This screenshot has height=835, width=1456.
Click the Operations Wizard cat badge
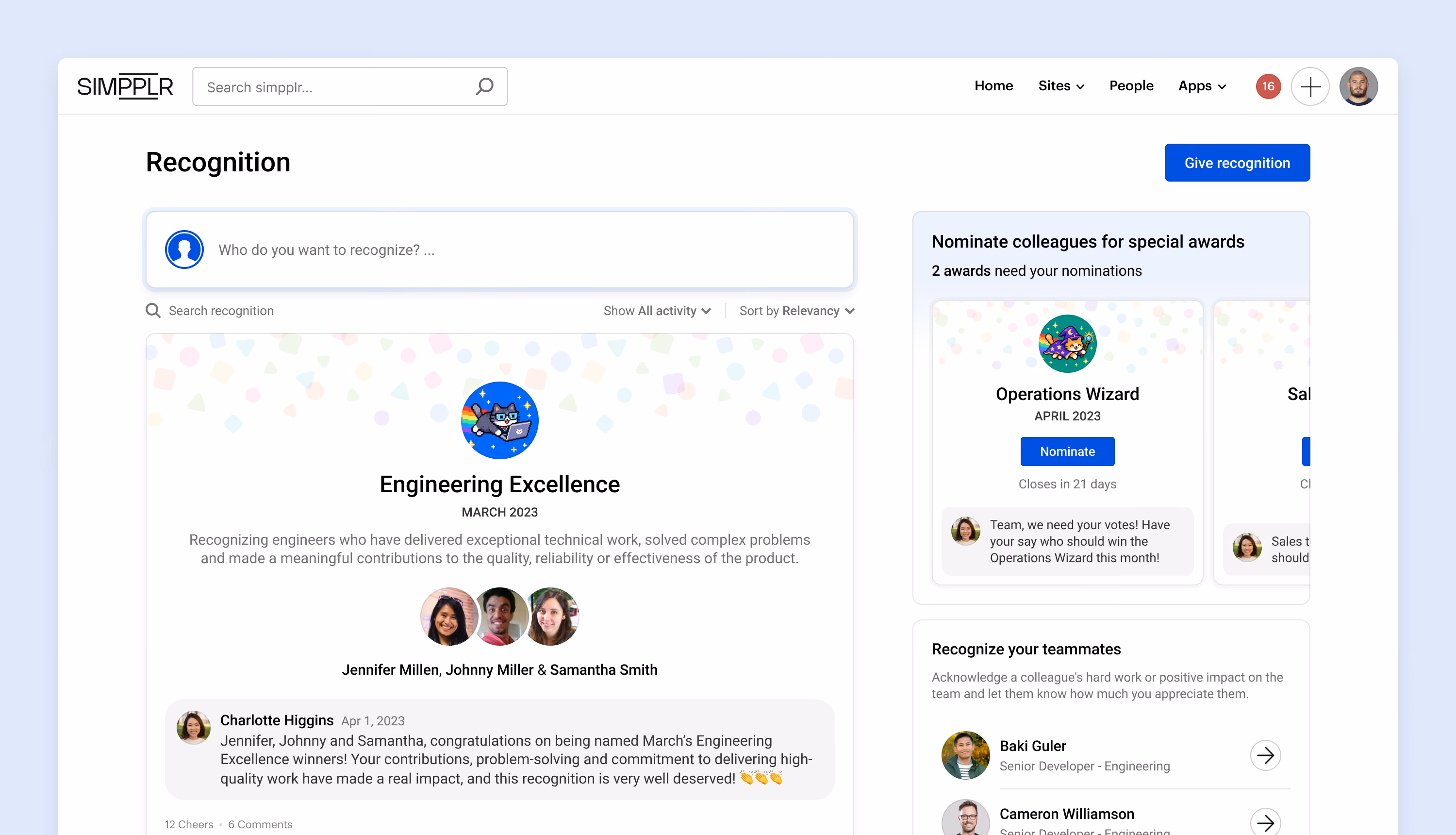[x=1067, y=344]
